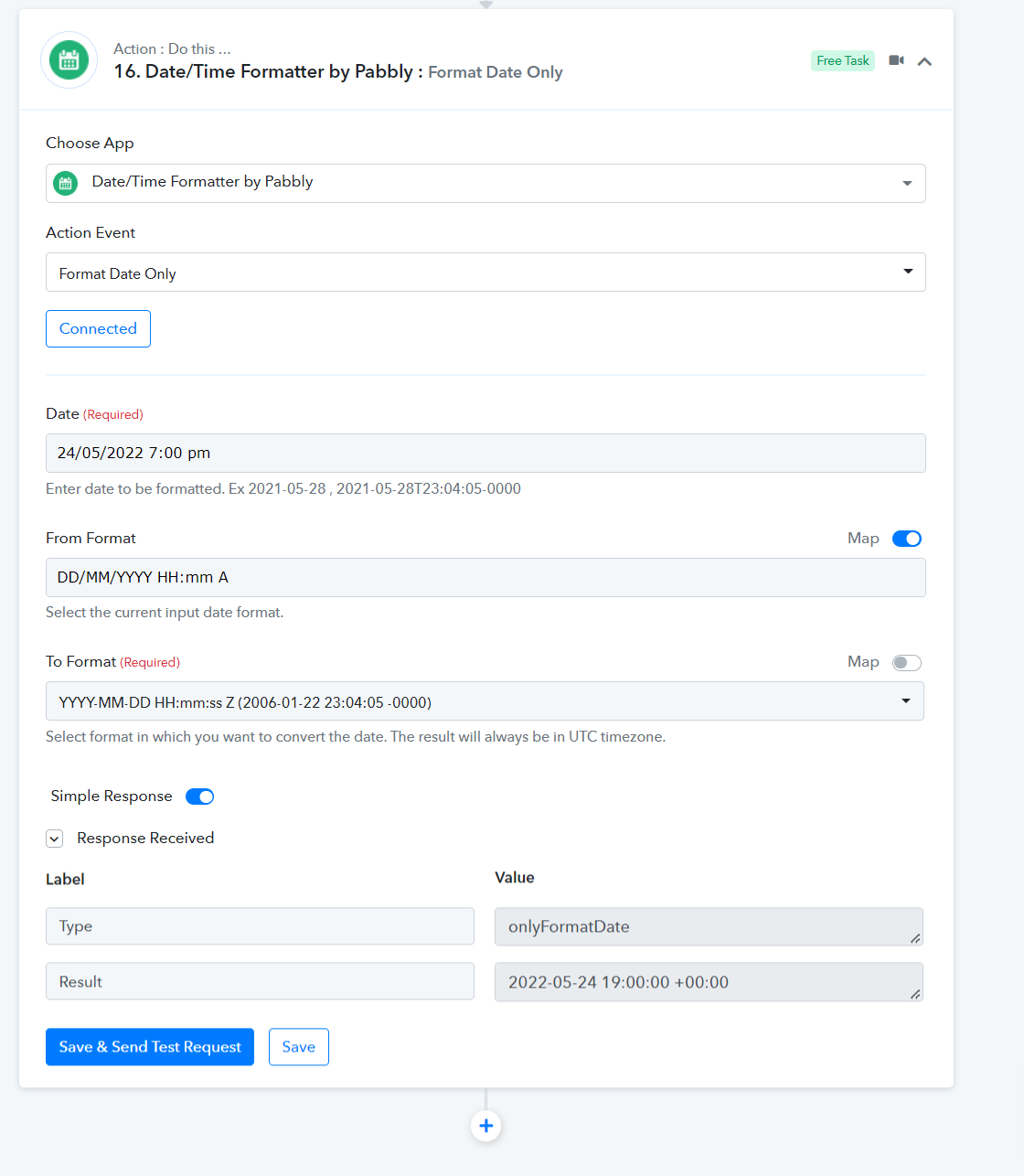Viewport: 1024px width, 1176px height.
Task: Click the Connected button
Action: pyautogui.click(x=98, y=328)
